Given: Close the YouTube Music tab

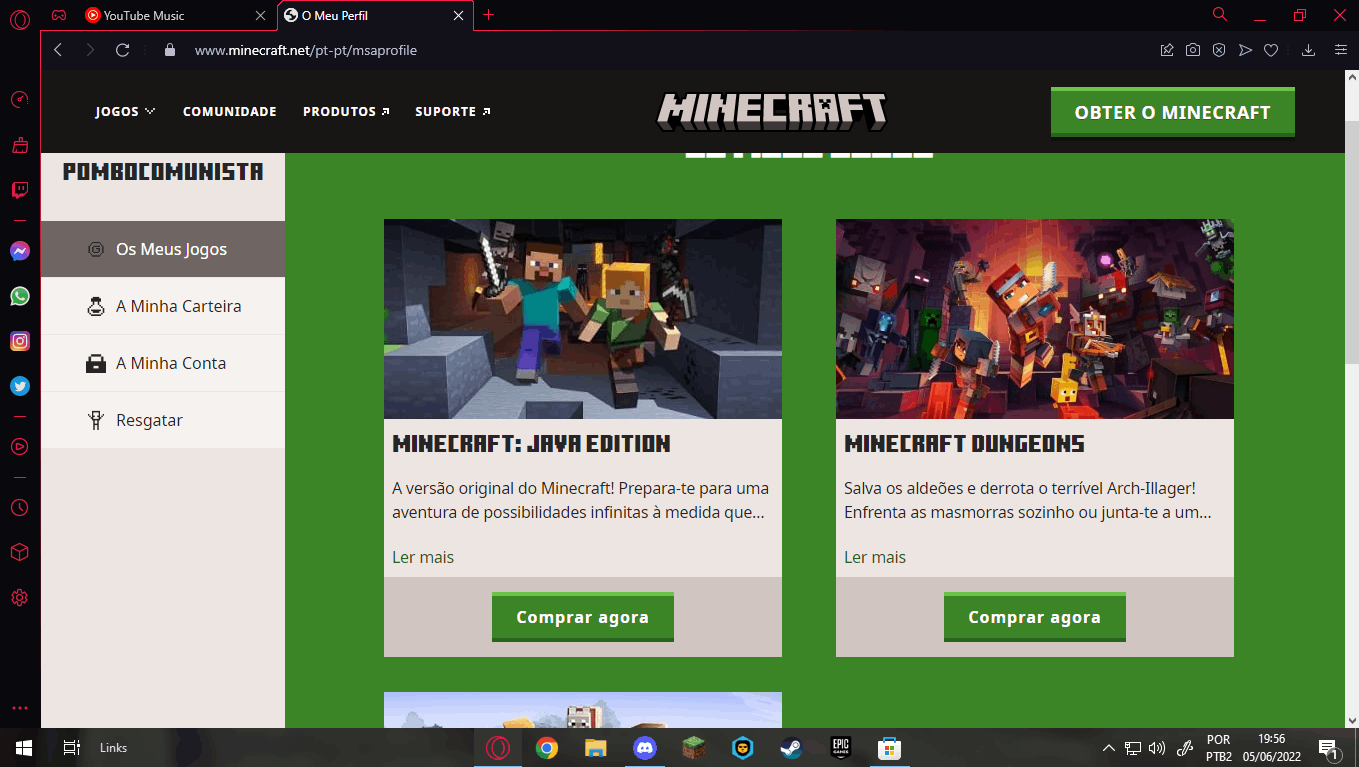Looking at the screenshot, I should coord(260,15).
